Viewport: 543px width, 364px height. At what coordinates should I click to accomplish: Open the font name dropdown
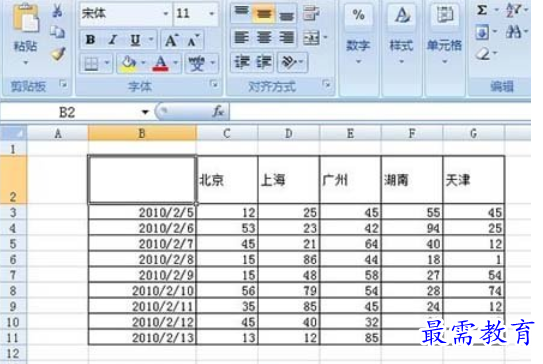point(166,14)
